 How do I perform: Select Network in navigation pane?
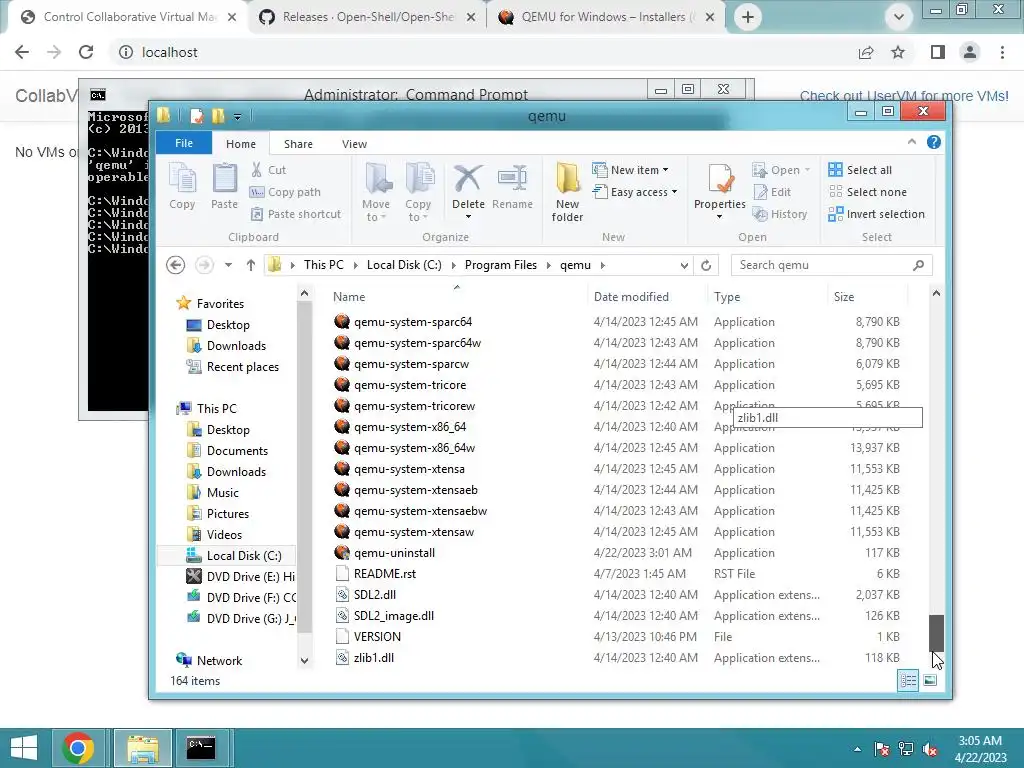(219, 660)
